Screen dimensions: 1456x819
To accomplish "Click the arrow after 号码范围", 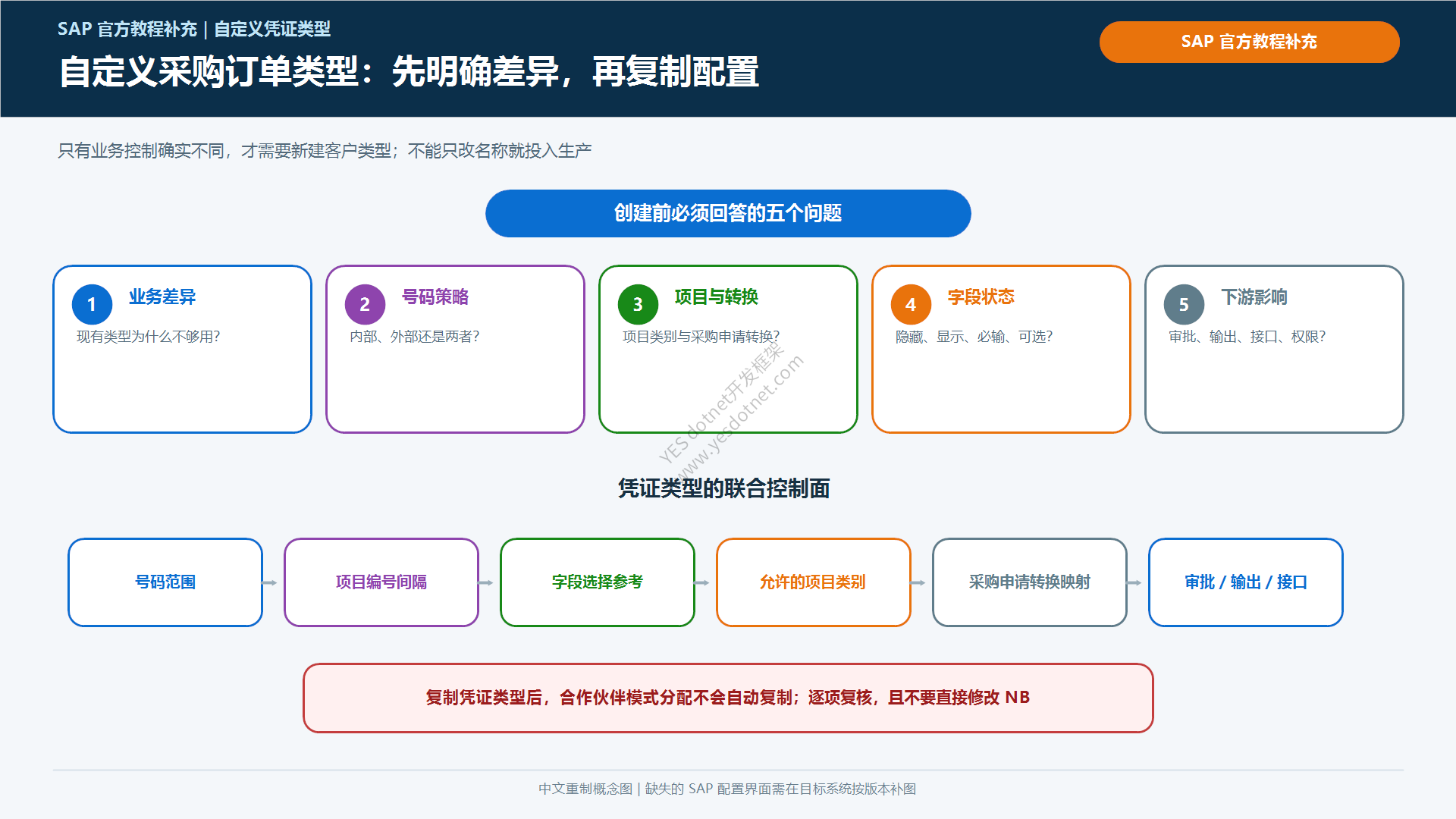I will (270, 583).
